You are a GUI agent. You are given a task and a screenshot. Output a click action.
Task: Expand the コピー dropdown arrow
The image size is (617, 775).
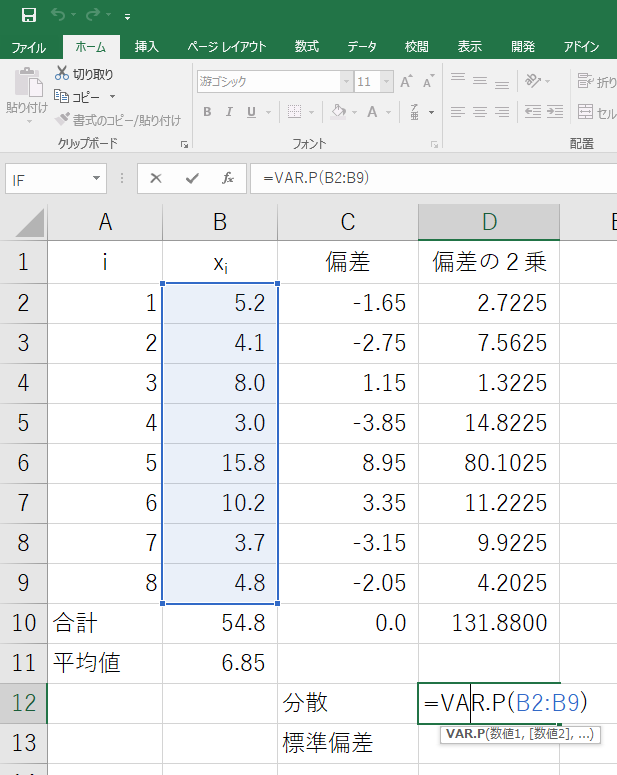coord(112,96)
